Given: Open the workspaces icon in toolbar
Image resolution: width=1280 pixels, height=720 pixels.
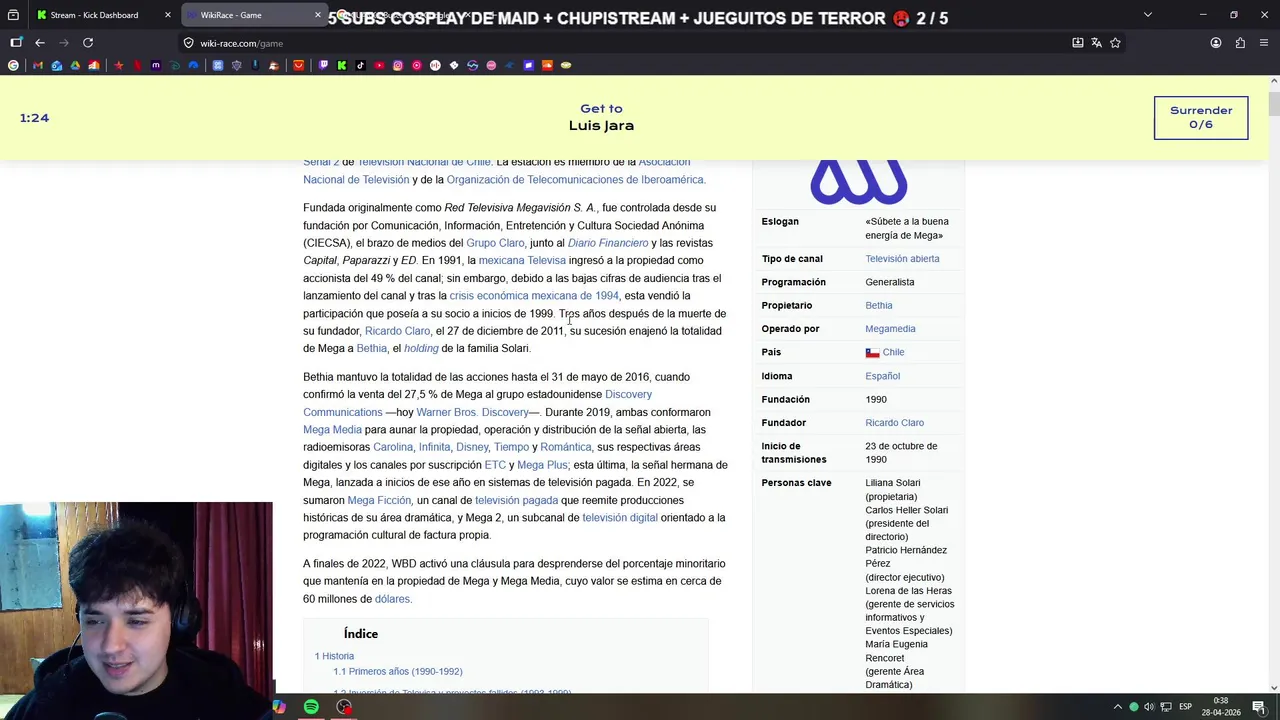Looking at the screenshot, I should [x=16, y=43].
